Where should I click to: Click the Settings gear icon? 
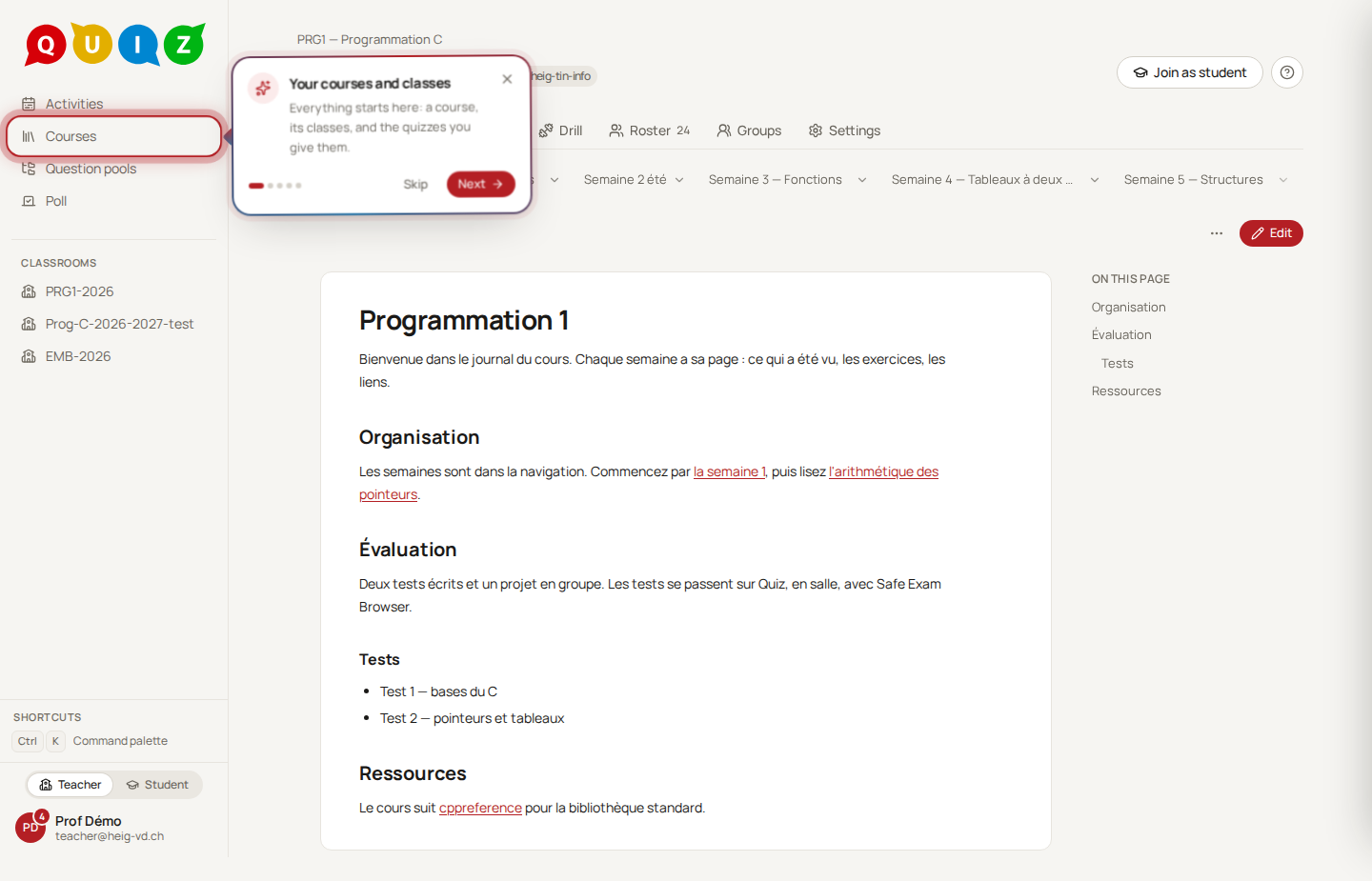[816, 130]
